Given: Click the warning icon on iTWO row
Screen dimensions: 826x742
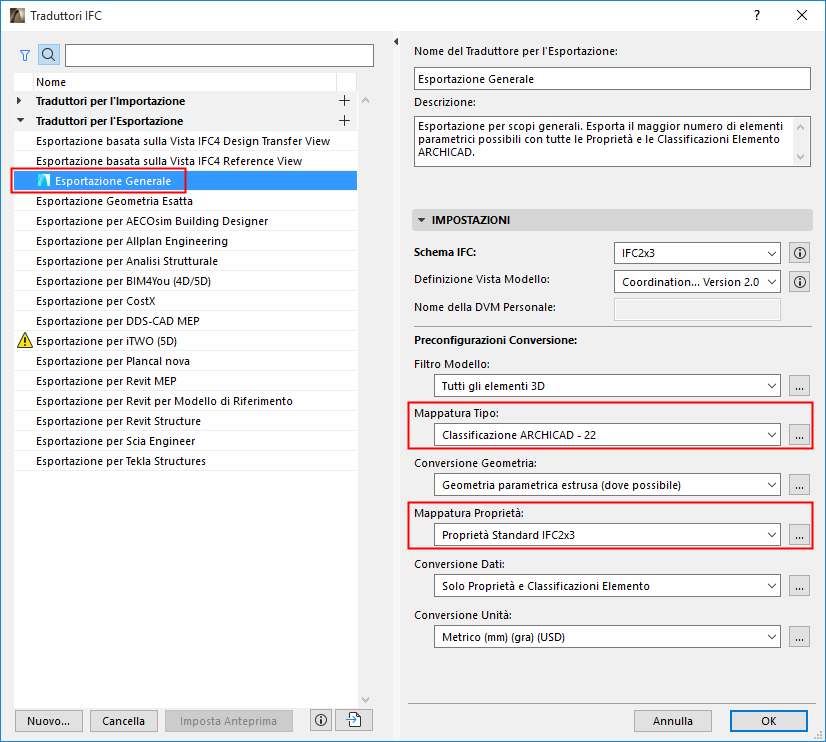Looking at the screenshot, I should tap(25, 341).
